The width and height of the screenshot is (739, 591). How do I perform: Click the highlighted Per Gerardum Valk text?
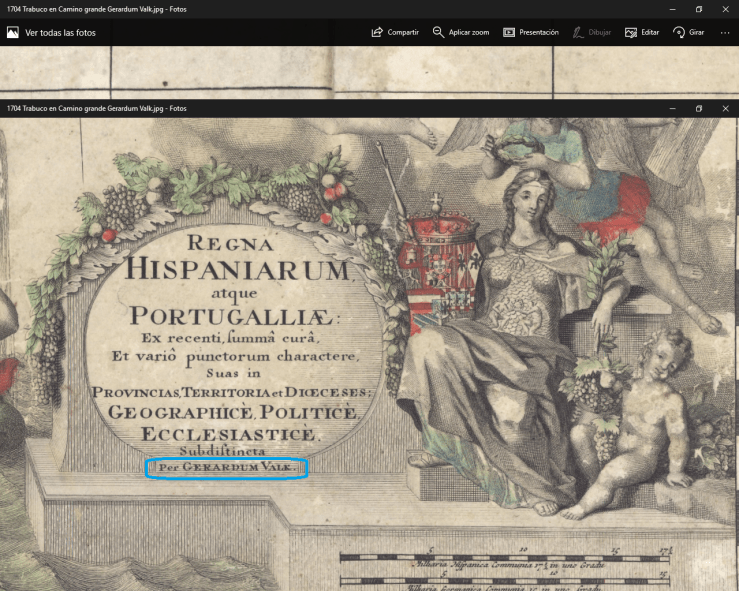226,467
